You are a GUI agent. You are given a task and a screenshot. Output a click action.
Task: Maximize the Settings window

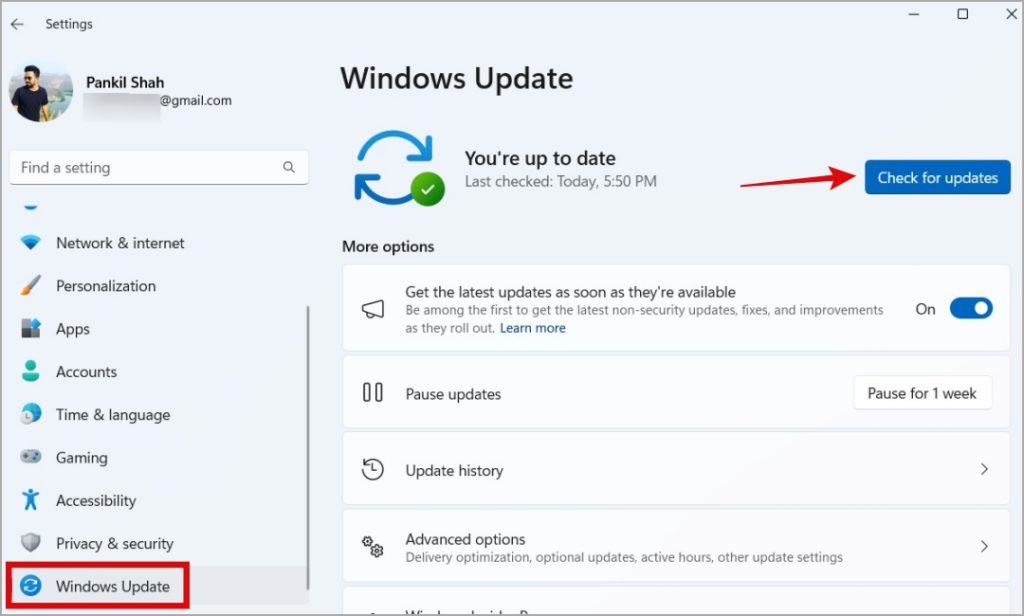pyautogui.click(x=963, y=14)
